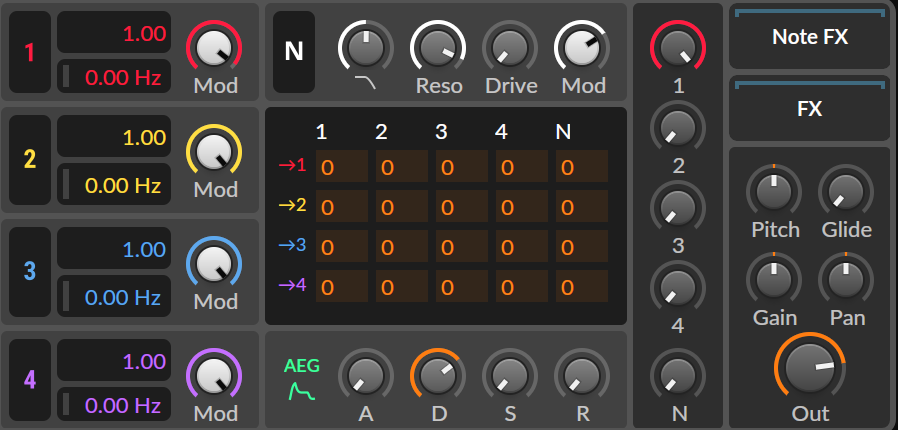The height and width of the screenshot is (430, 898).
Task: Click matrix cell column 4 row →2
Action: [x=522, y=207]
